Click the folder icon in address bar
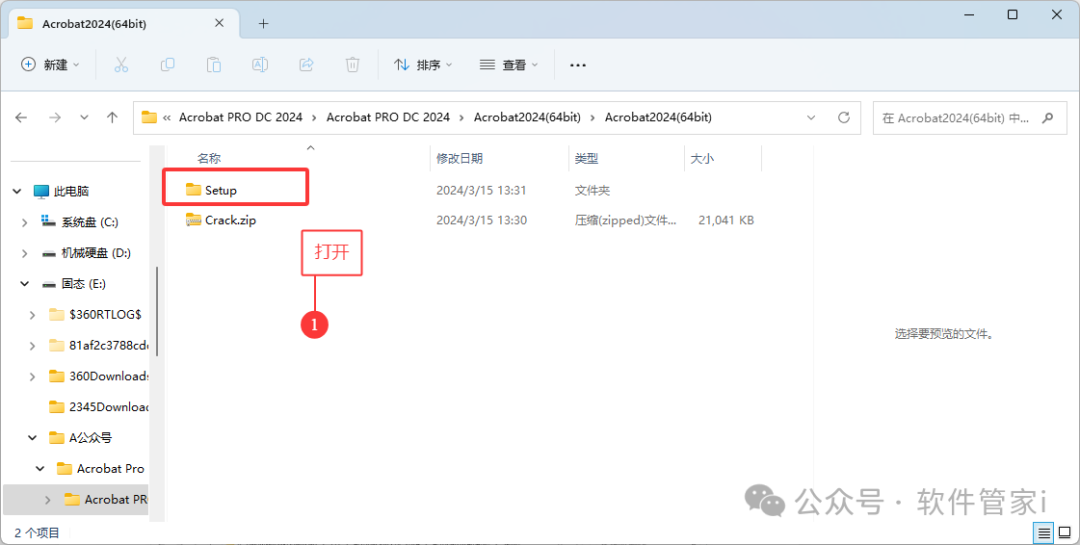This screenshot has height=545, width=1080. point(149,117)
